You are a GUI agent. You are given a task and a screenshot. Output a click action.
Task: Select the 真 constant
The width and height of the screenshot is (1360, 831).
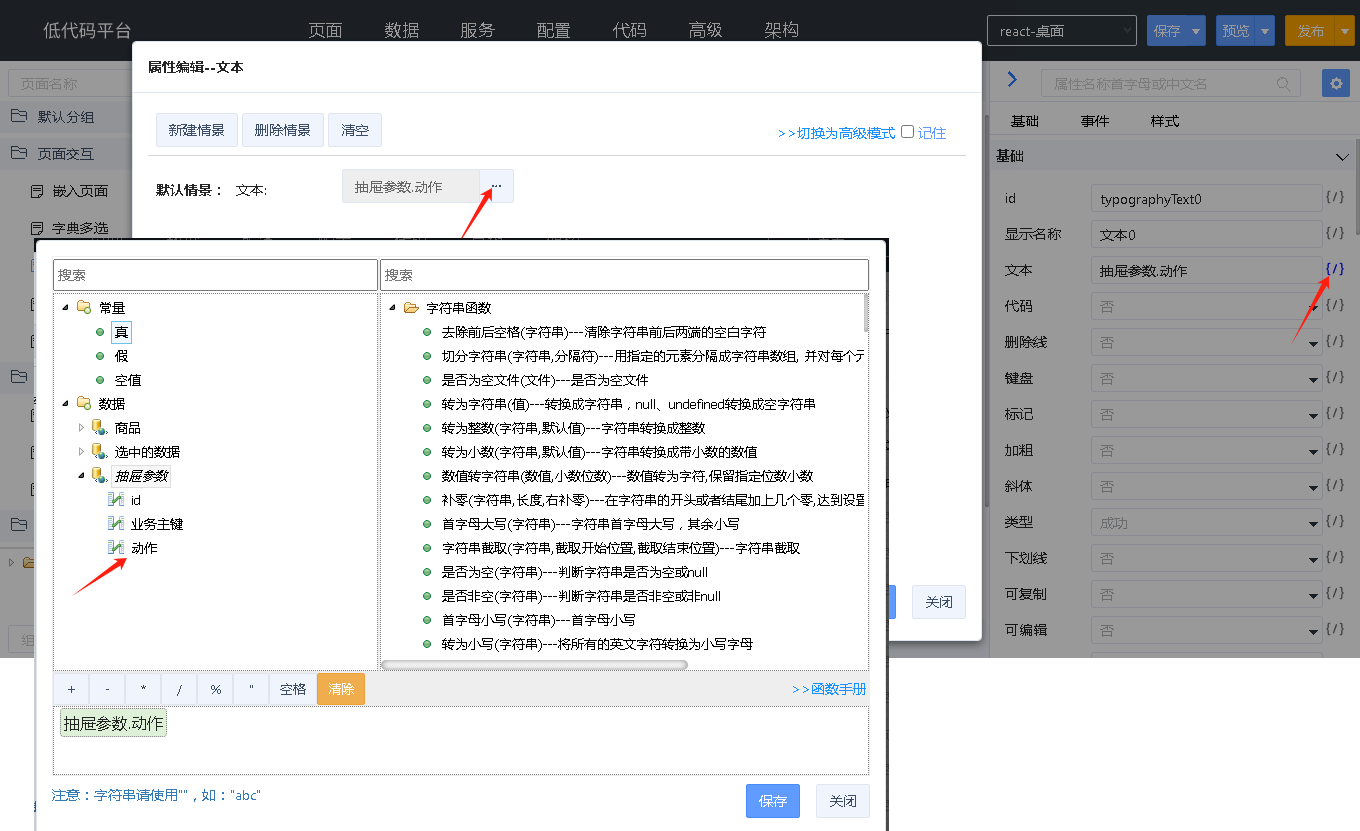click(x=121, y=332)
